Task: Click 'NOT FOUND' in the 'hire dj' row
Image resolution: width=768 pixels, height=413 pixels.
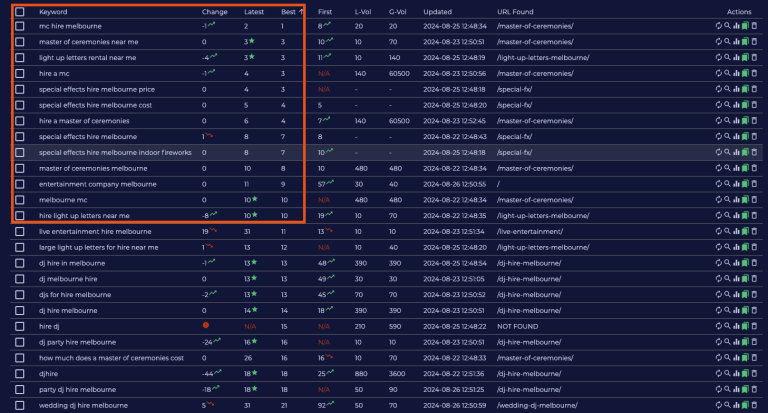Action: 517,326
